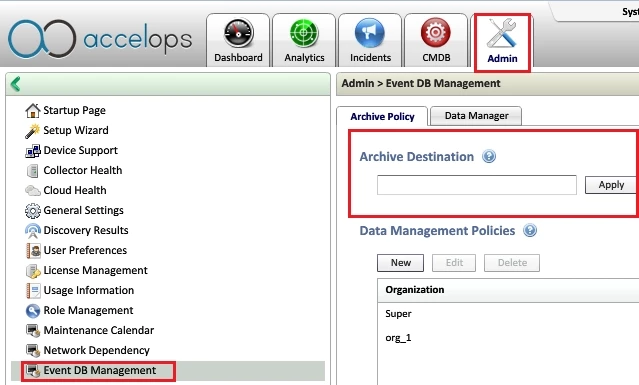The image size is (639, 385).
Task: Select General Settings in the sidebar
Action: click(x=84, y=210)
